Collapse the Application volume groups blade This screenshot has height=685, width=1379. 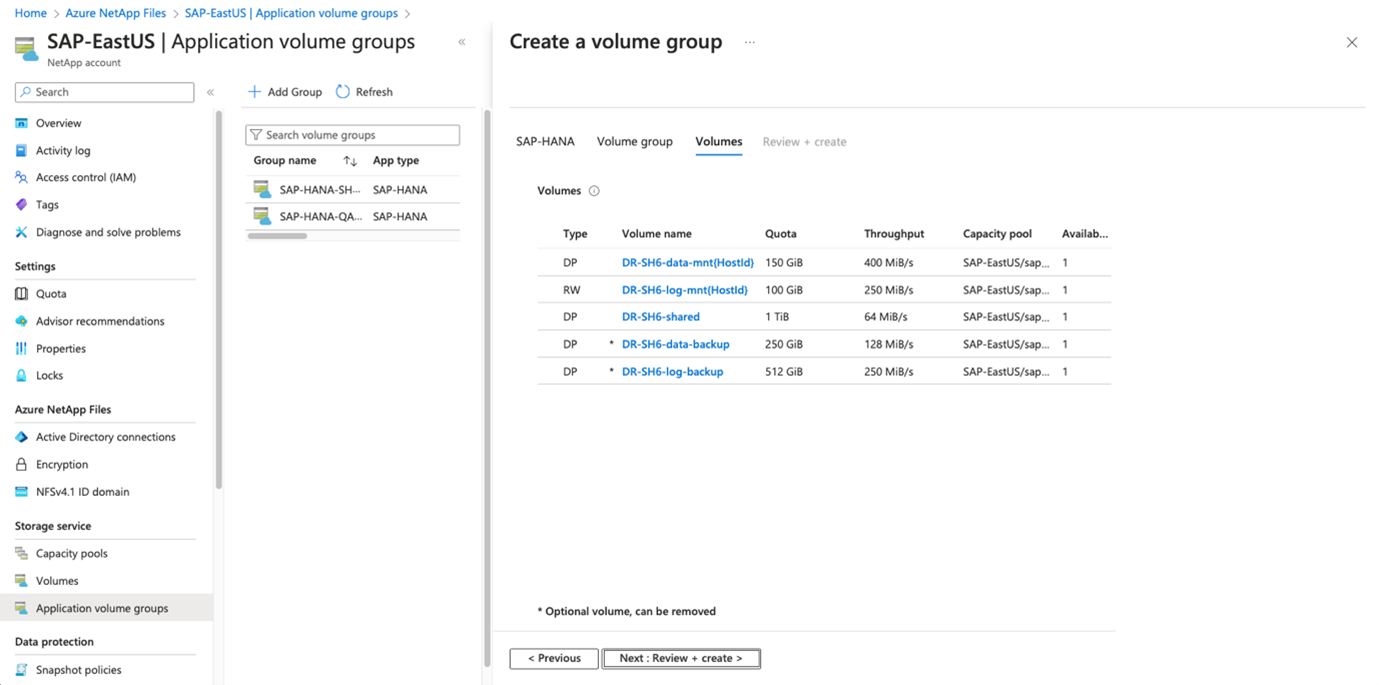pyautogui.click(x=462, y=42)
